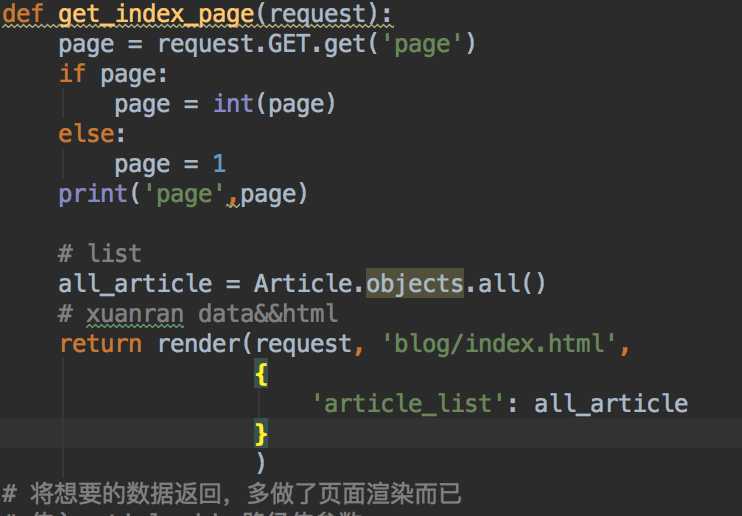Click the 'print' function call
This screenshot has height=516, width=742.
(93, 194)
